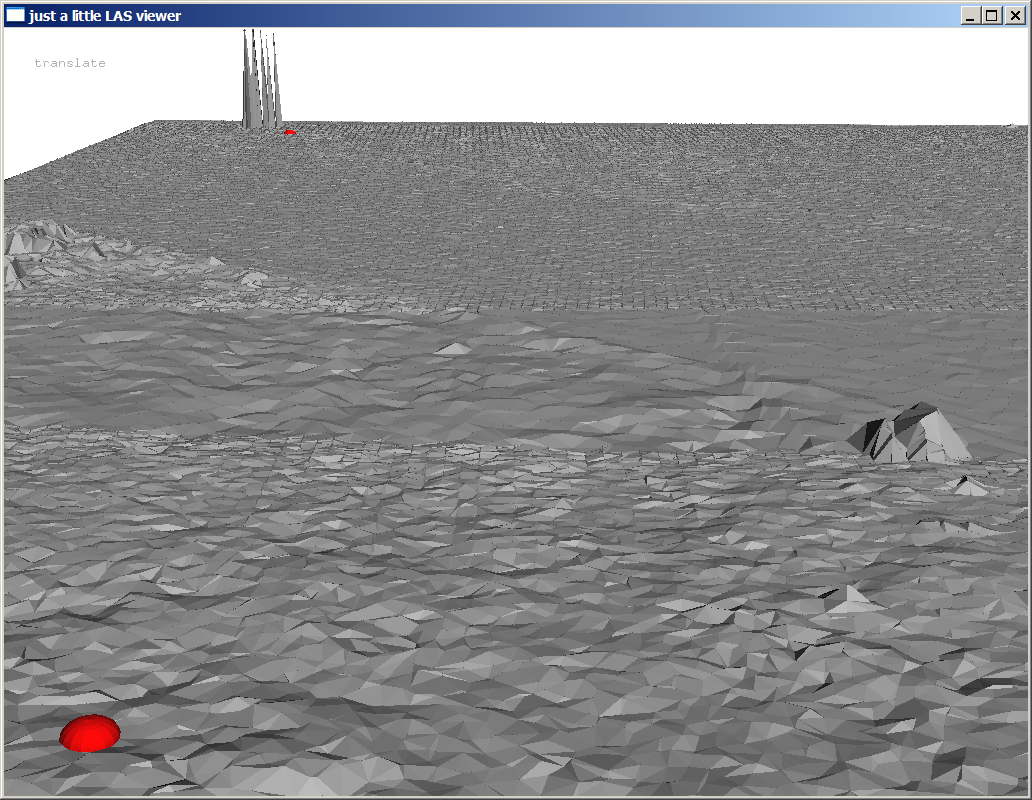
Task: Select the small triangular bump below dark mound
Action: click(968, 486)
